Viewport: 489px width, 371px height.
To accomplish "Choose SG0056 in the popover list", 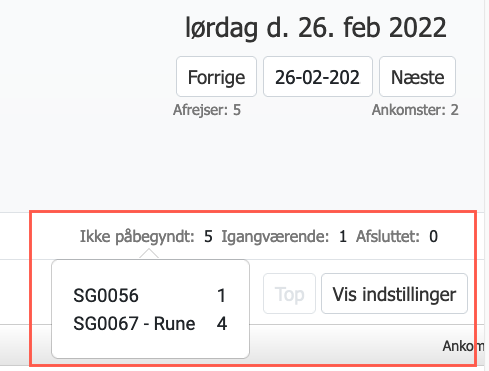I will (106, 295).
